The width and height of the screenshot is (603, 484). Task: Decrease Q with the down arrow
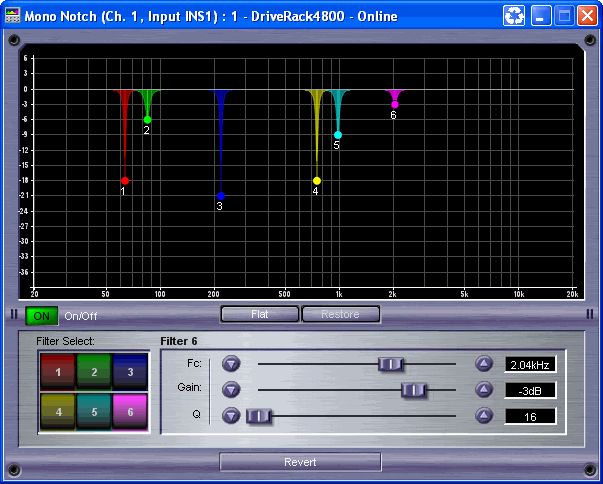click(x=231, y=416)
